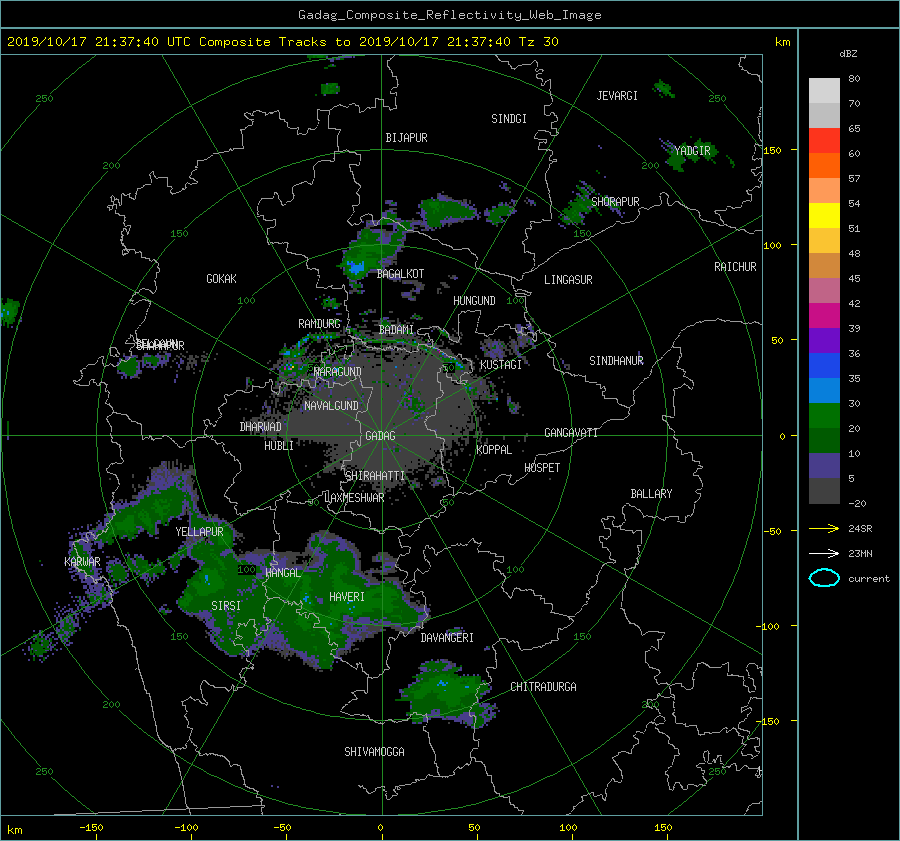The height and width of the screenshot is (841, 900).
Task: Click the HUNGUND city label
Action: tap(474, 301)
